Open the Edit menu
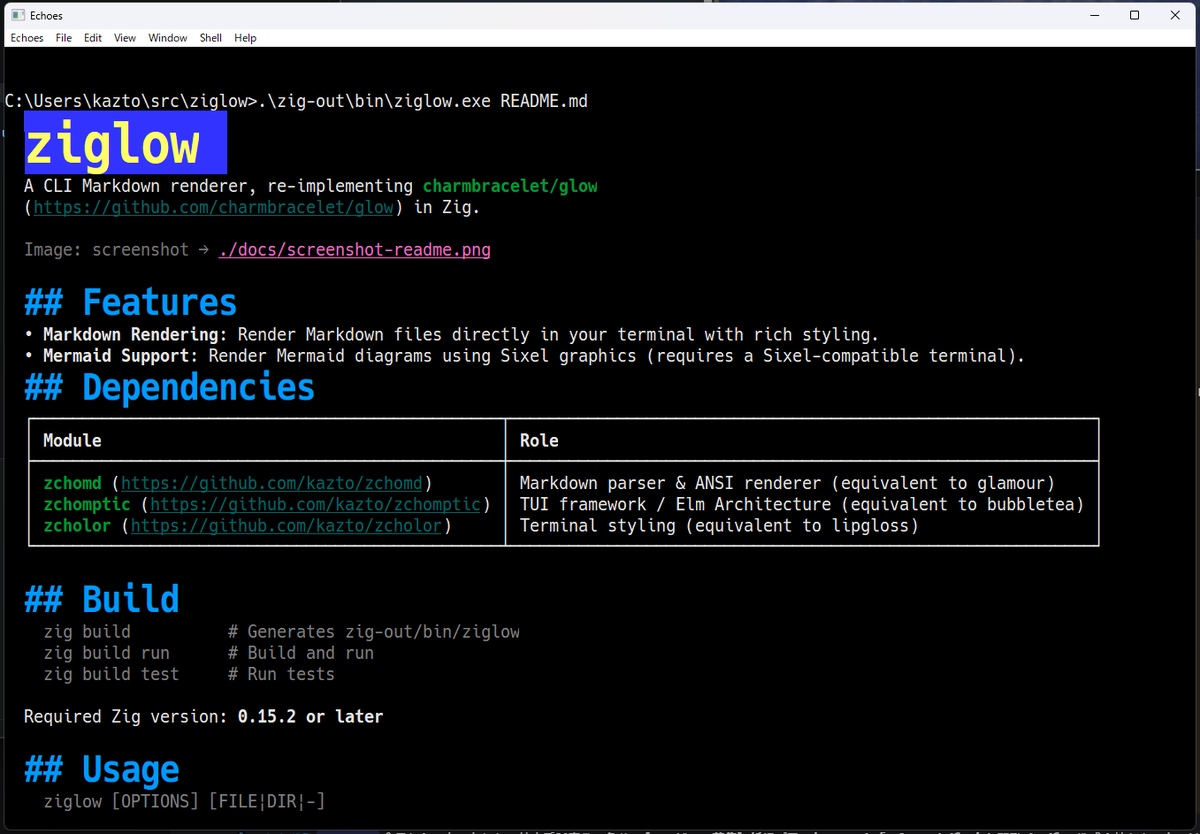The image size is (1200, 834). click(93, 38)
